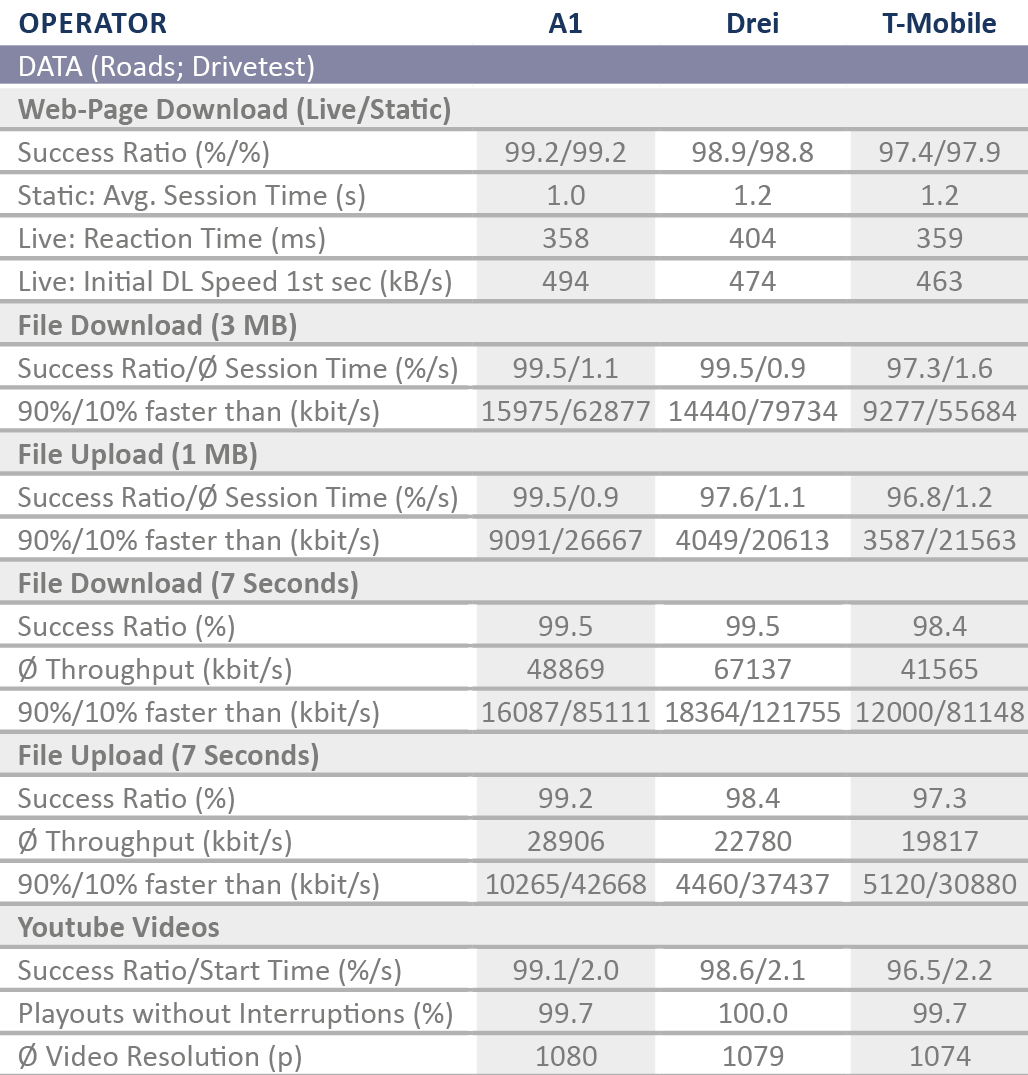Select the T-Mobile value 97.4/97.9

point(940,152)
